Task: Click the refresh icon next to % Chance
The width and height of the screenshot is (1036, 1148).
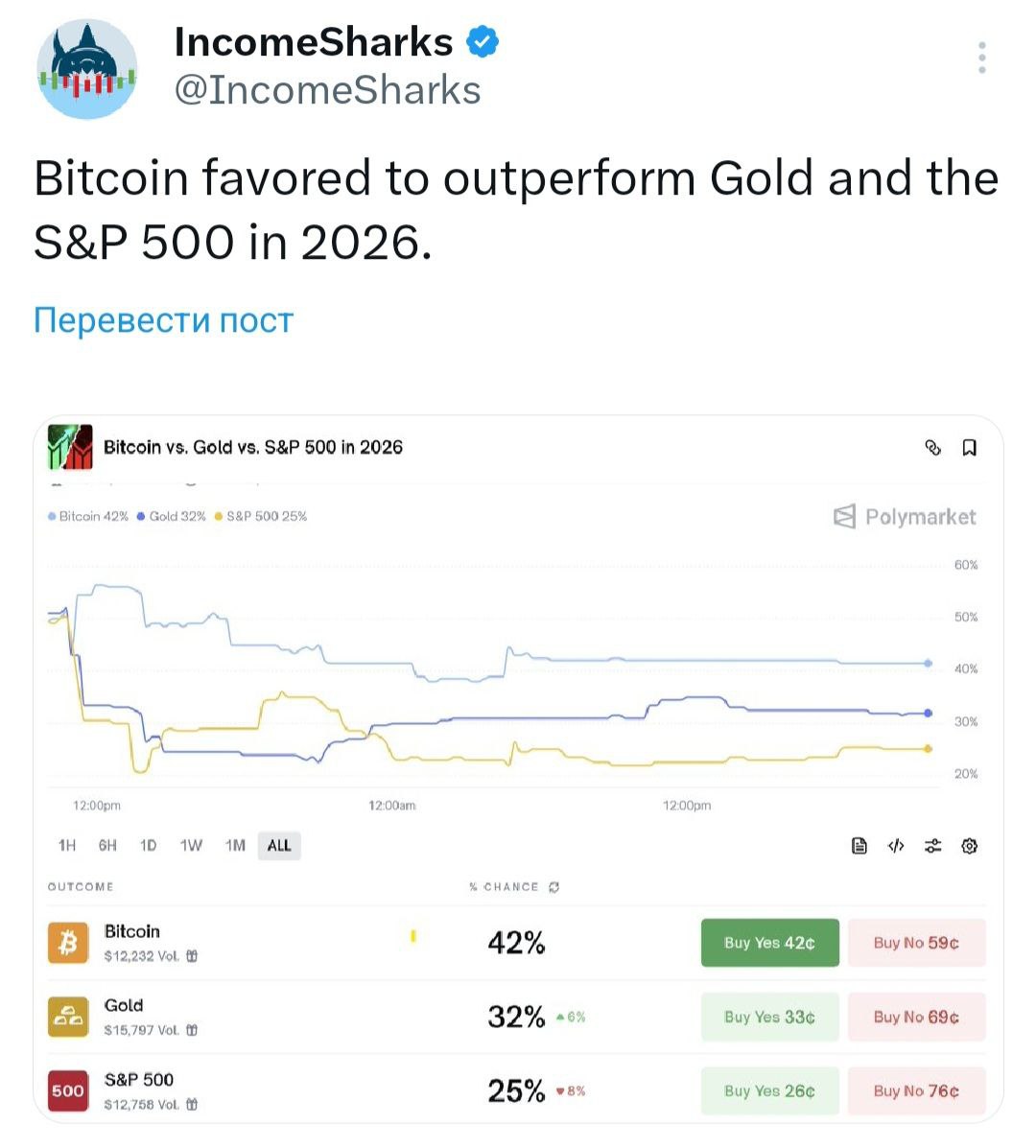Action: [553, 887]
